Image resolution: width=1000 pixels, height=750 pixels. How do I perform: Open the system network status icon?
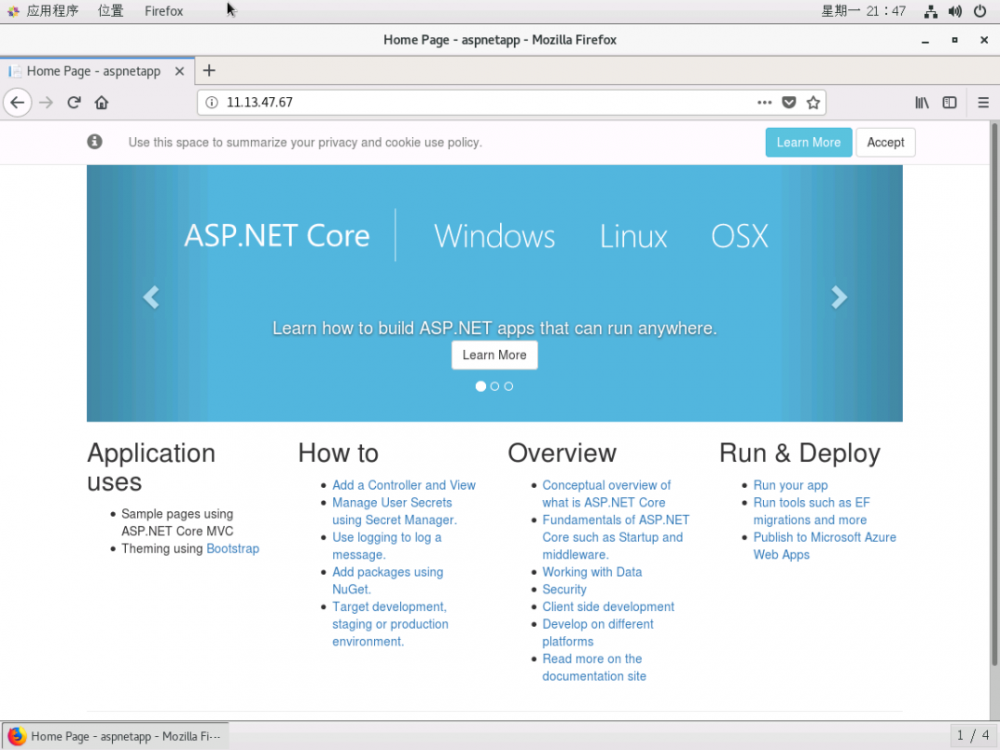[x=930, y=11]
